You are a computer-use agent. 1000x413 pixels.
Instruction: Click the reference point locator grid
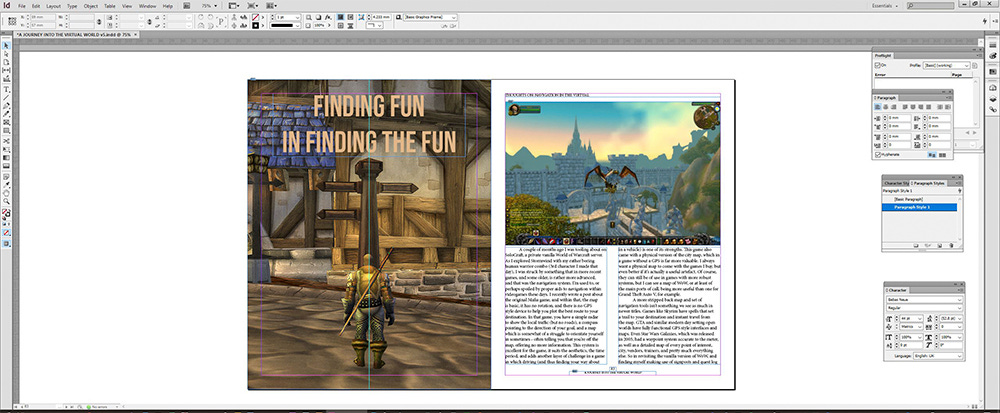(12, 21)
